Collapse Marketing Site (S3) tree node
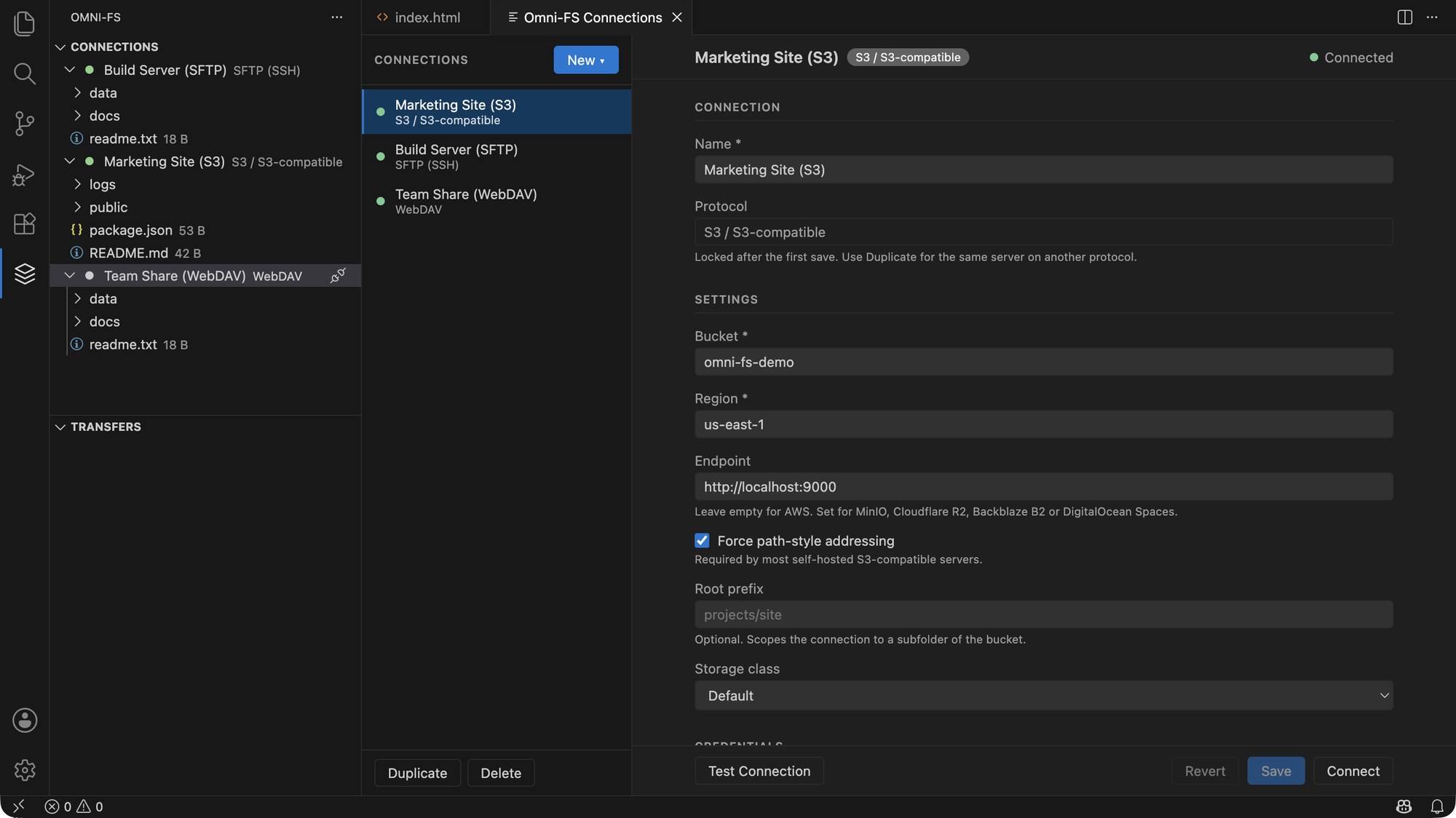1456x818 pixels. [x=70, y=162]
